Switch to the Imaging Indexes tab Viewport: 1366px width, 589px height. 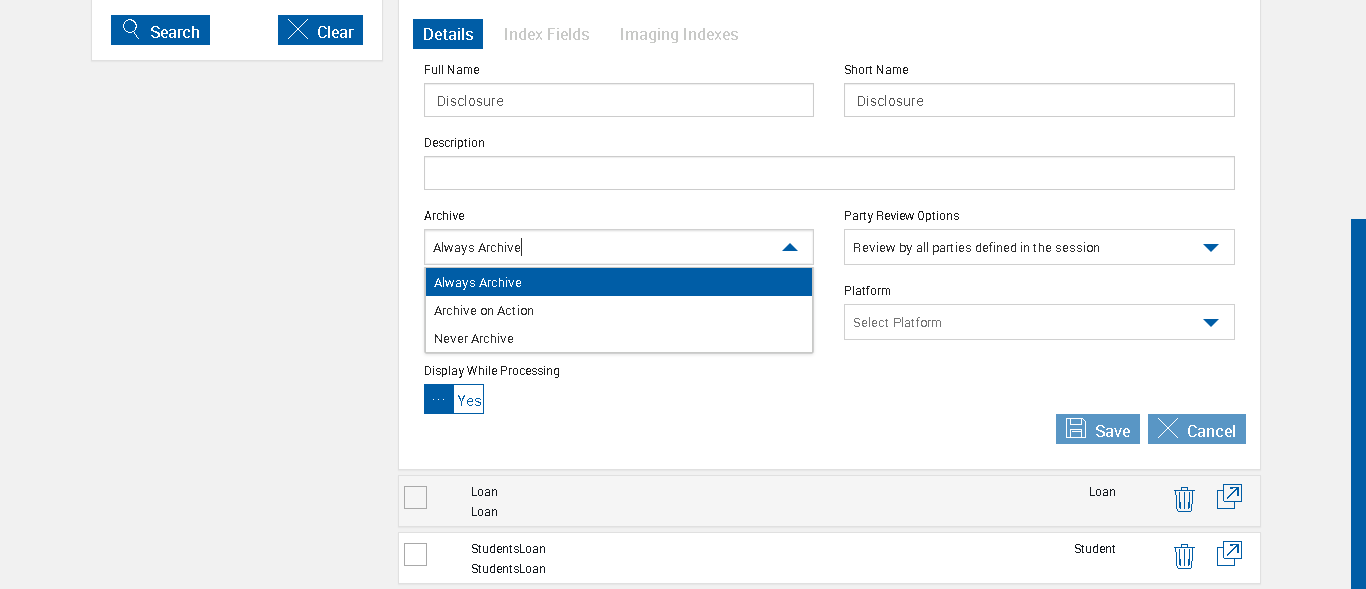[679, 34]
